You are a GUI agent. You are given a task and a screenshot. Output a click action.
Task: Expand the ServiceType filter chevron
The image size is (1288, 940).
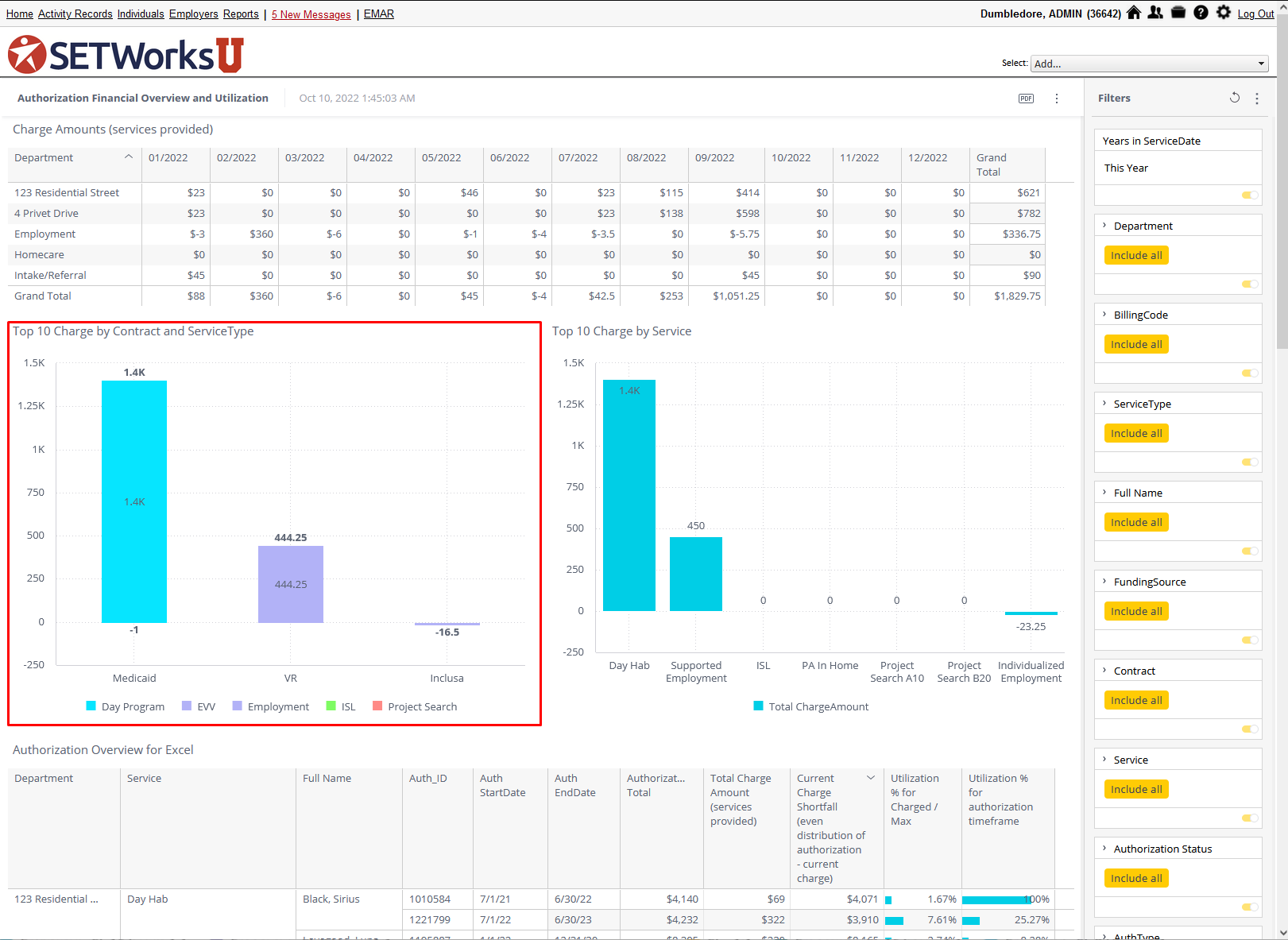(x=1104, y=404)
